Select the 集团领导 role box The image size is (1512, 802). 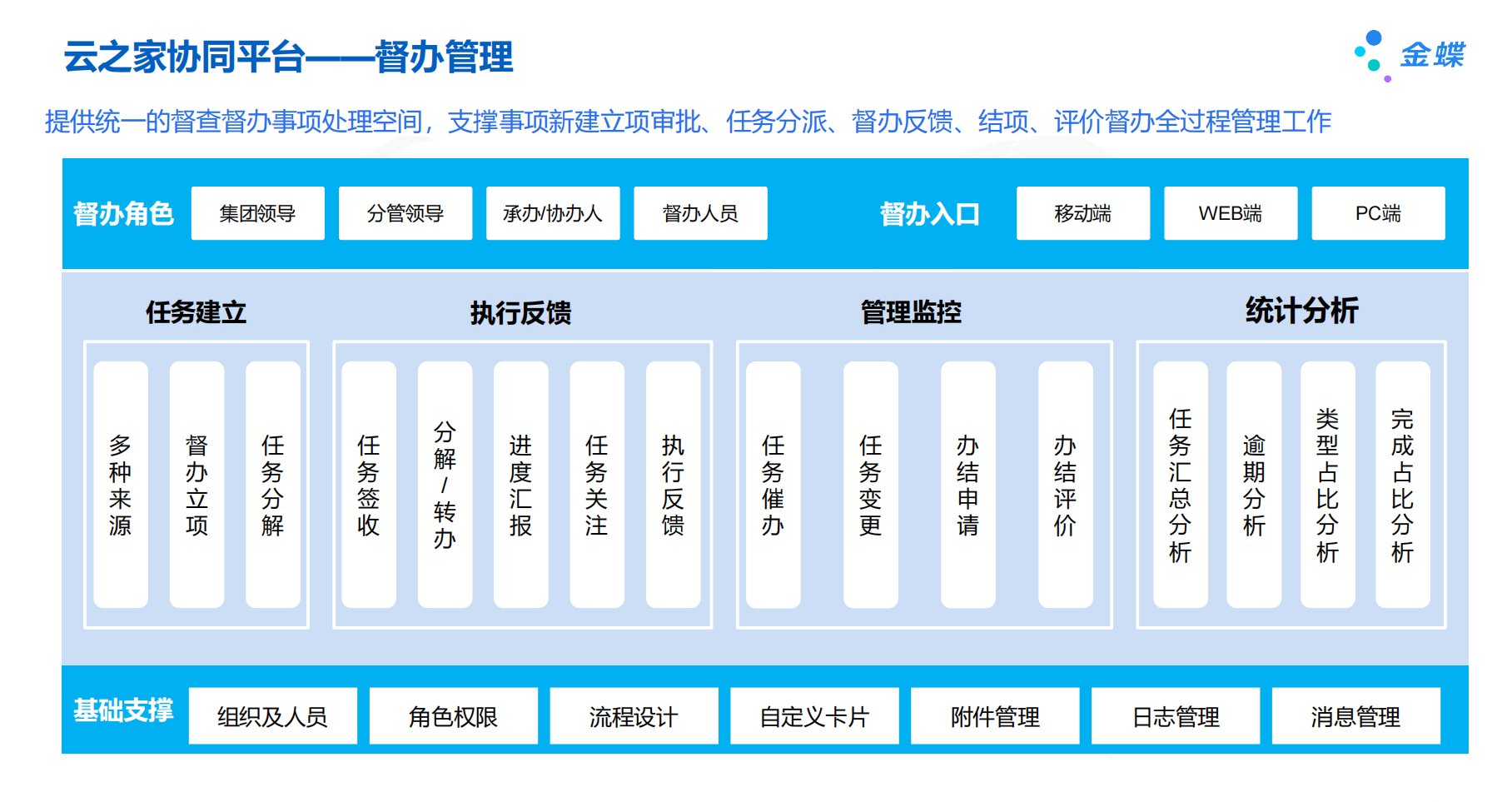click(257, 213)
